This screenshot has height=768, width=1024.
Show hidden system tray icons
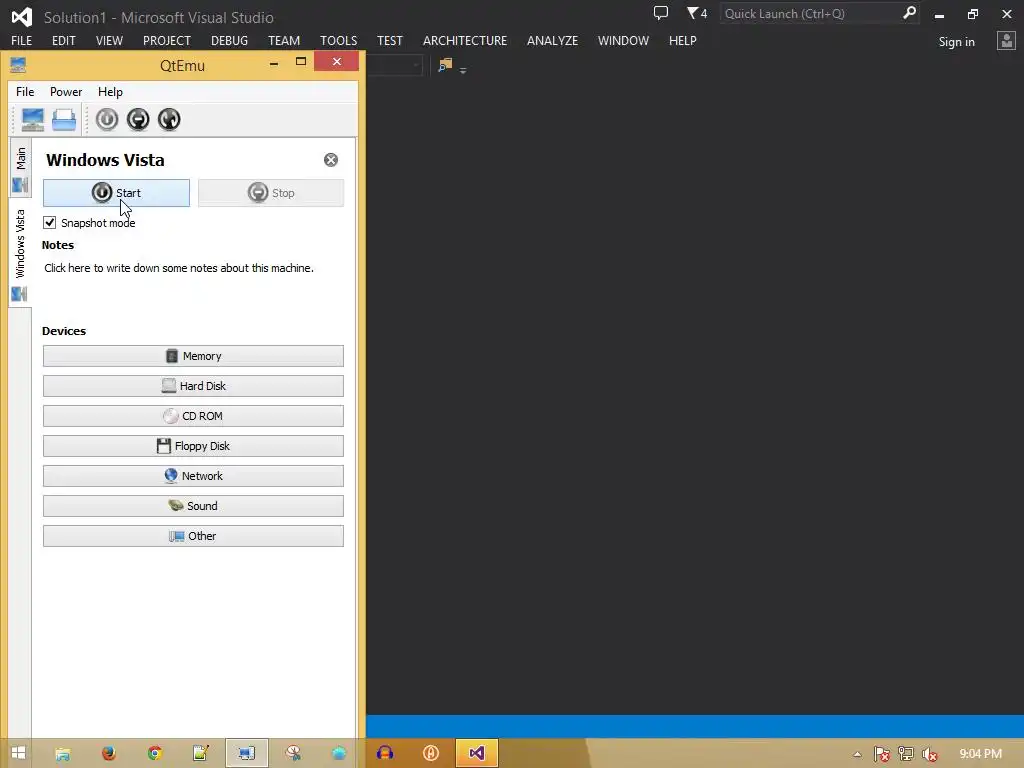pos(857,754)
